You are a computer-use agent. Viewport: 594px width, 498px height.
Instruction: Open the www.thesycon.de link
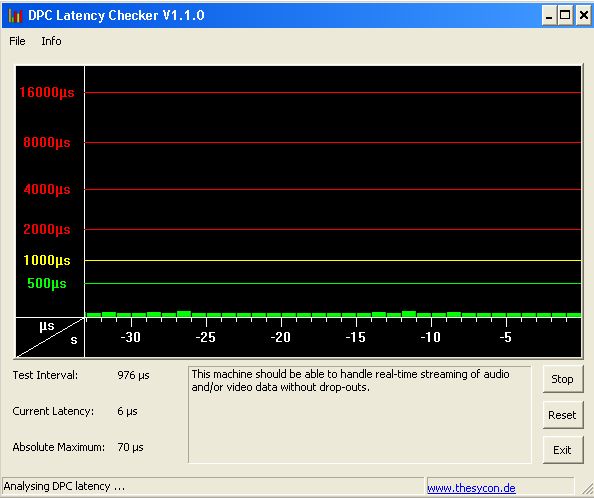471,488
